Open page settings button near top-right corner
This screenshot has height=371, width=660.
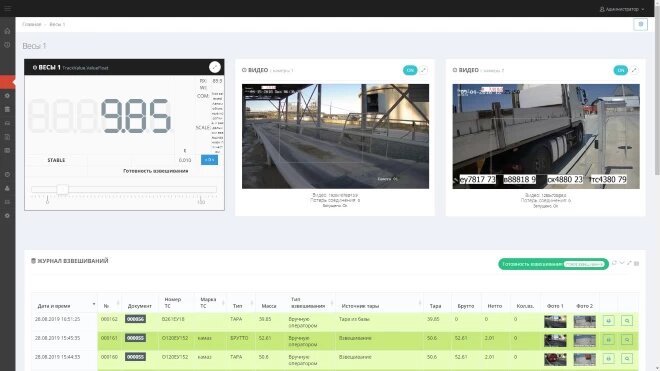coord(640,24)
